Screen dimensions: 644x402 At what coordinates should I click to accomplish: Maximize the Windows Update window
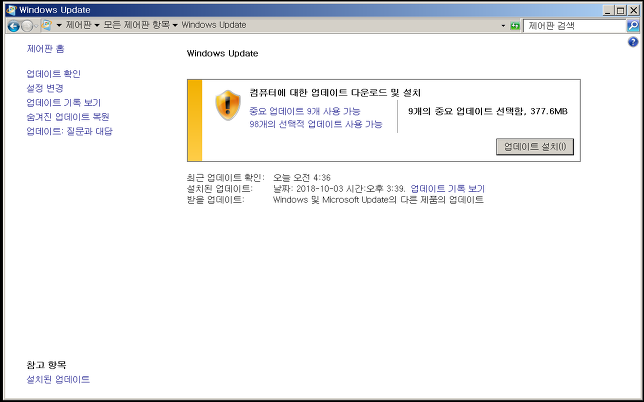tap(621, 10)
